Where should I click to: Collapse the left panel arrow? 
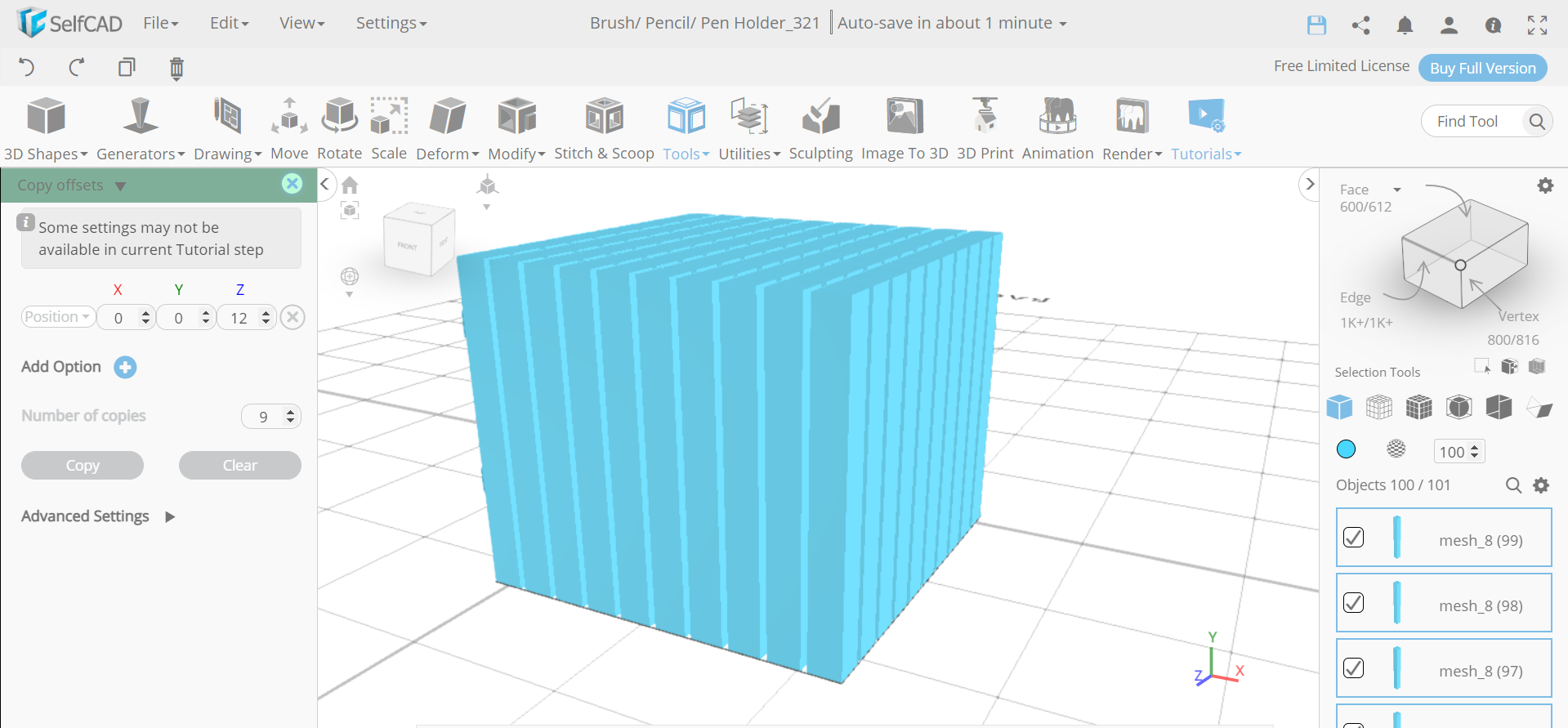324,184
